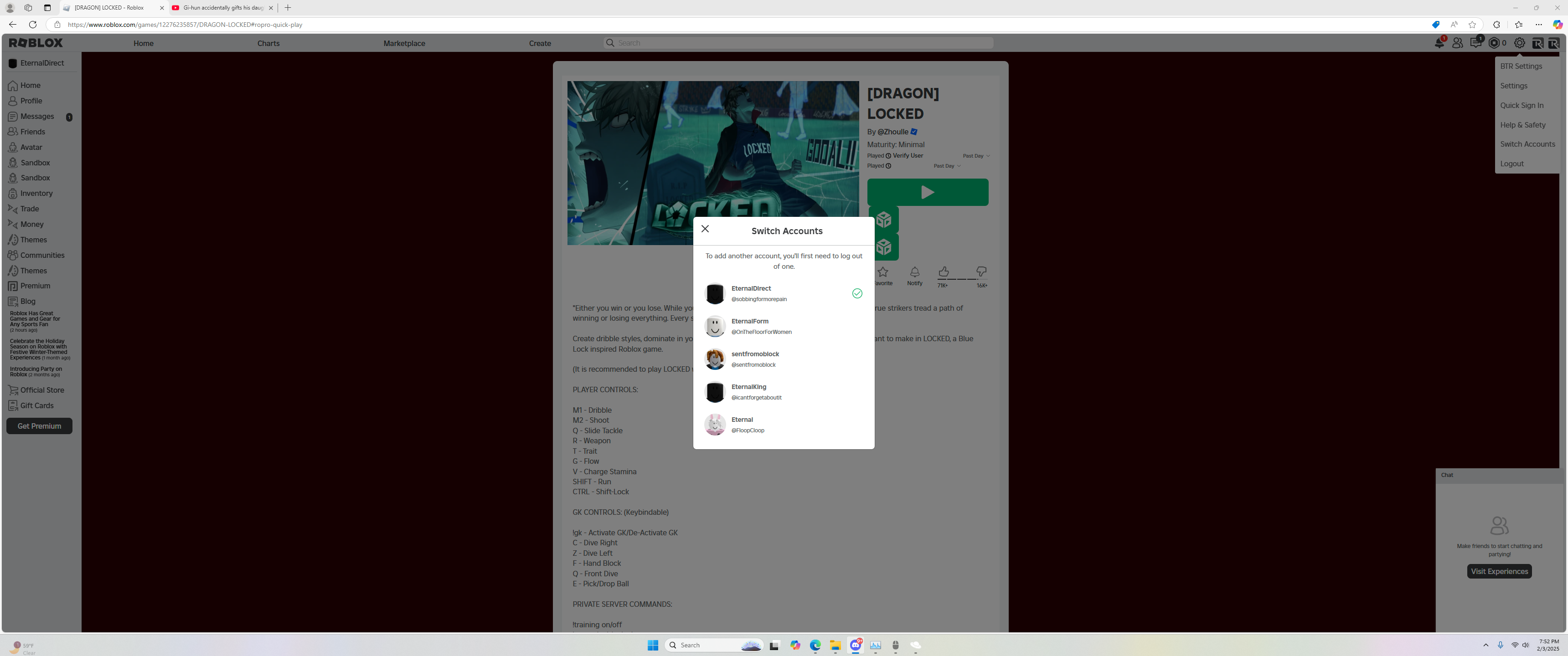Open the Roblox notifications bell in header

pyautogui.click(x=1439, y=43)
